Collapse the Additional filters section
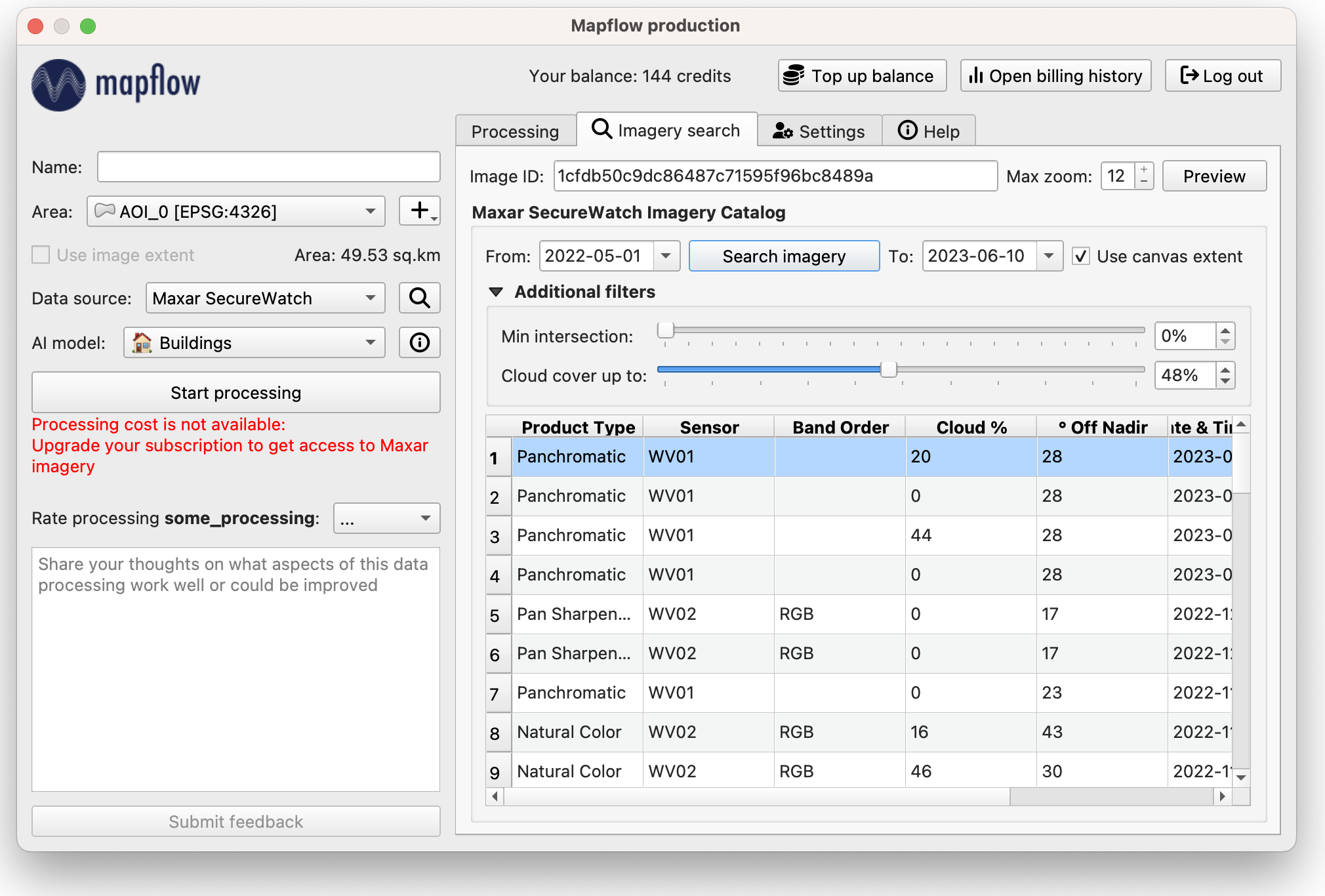 [x=496, y=292]
